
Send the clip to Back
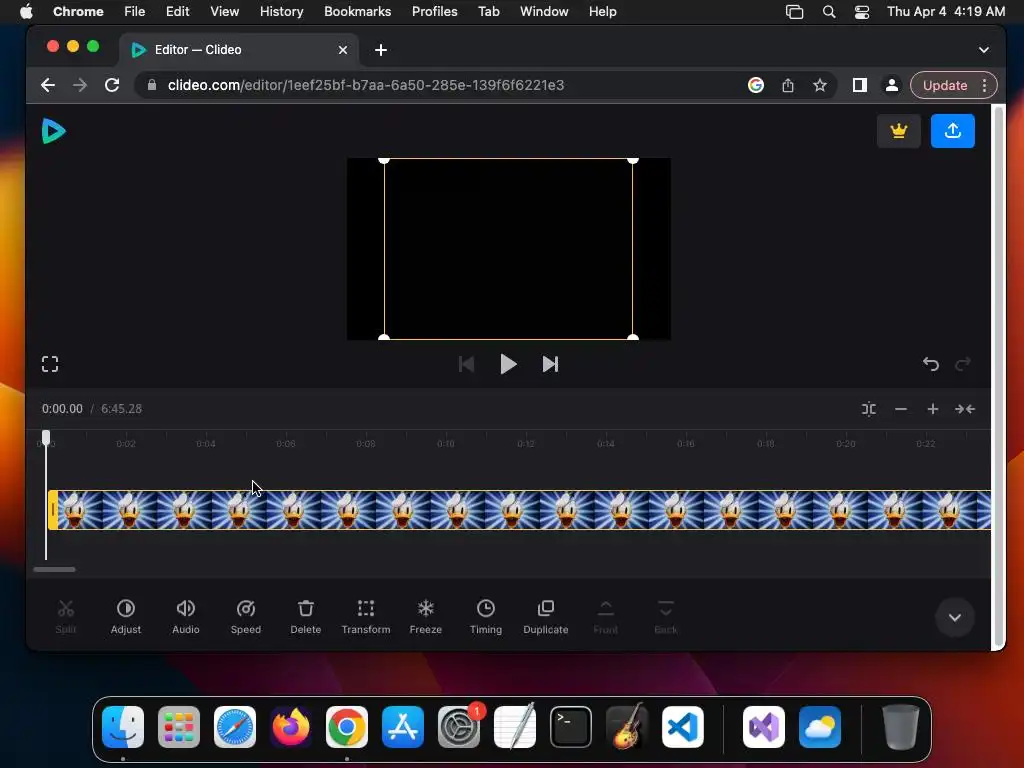[x=665, y=617]
